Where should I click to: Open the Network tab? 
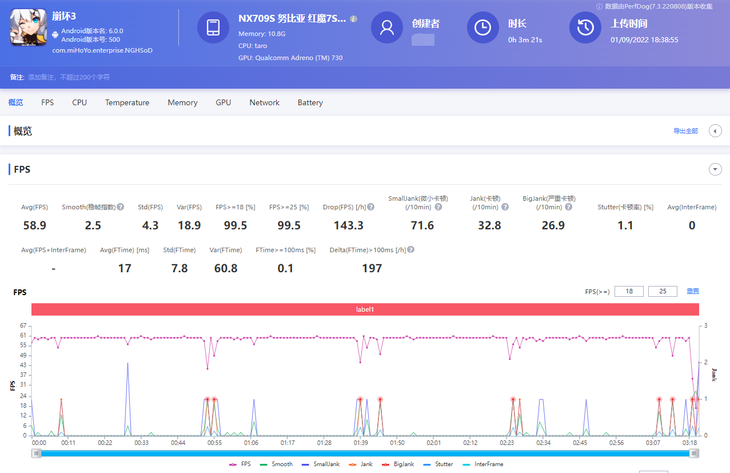264,102
